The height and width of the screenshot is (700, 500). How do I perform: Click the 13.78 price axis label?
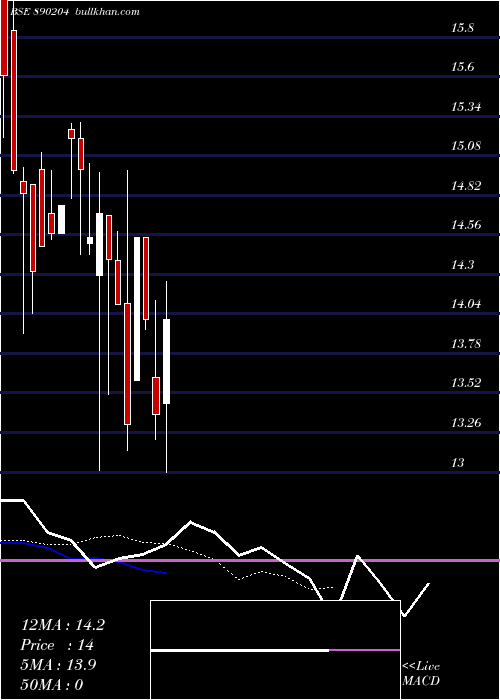466,344
